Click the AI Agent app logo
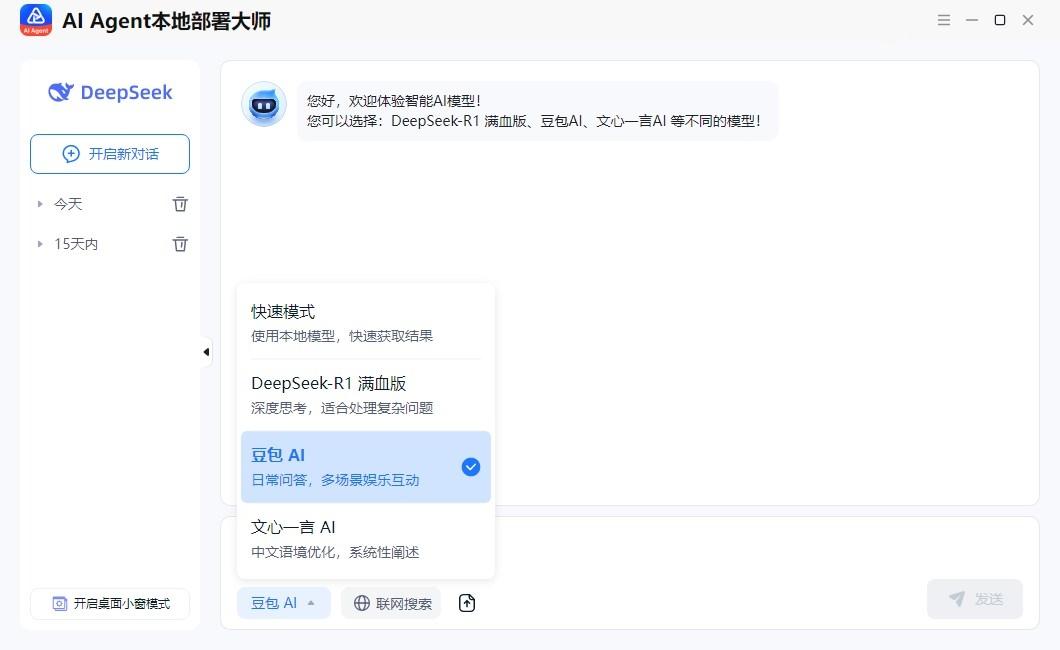 click(36, 20)
